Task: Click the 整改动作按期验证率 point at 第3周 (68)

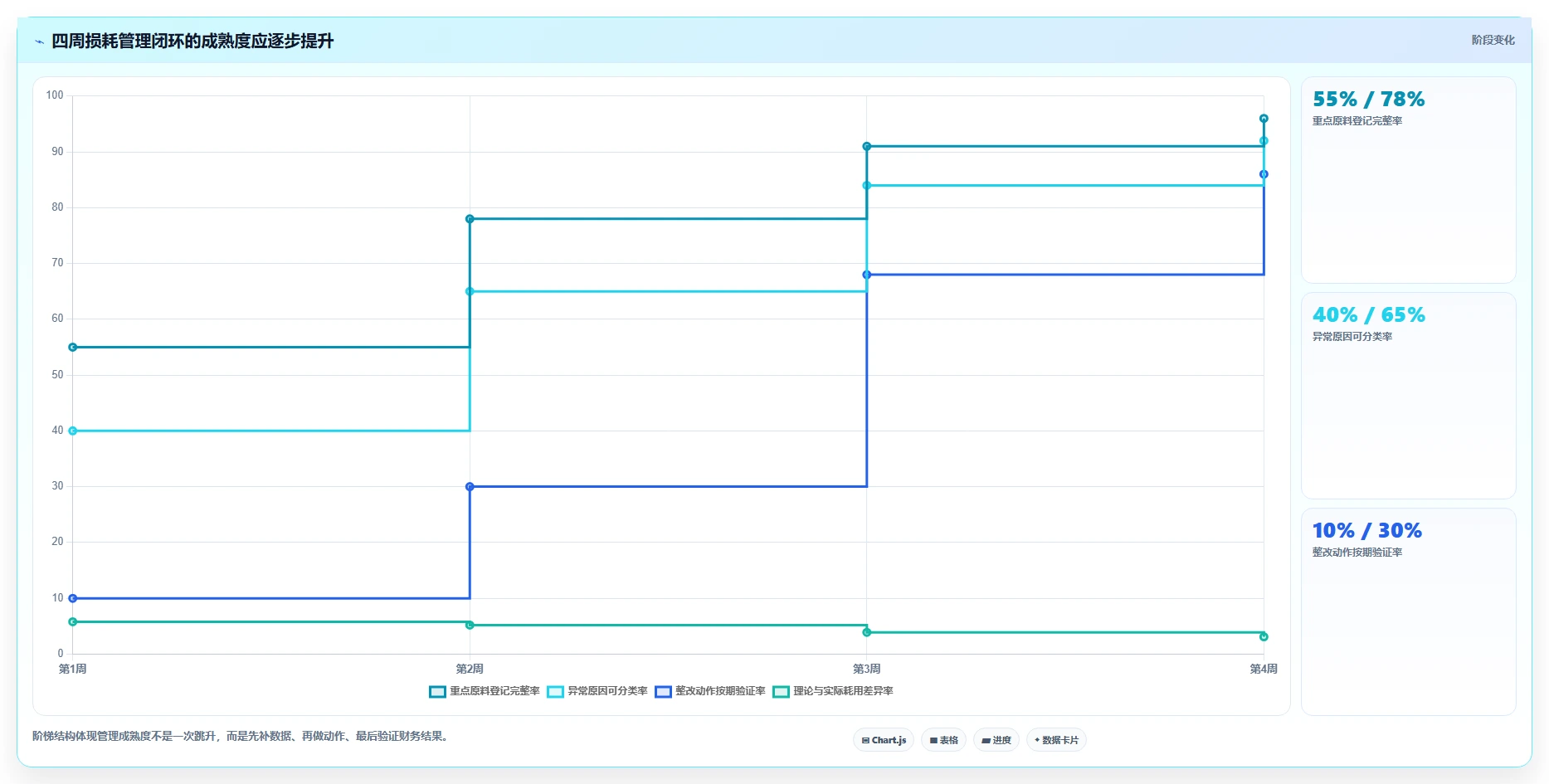Action: (x=867, y=275)
